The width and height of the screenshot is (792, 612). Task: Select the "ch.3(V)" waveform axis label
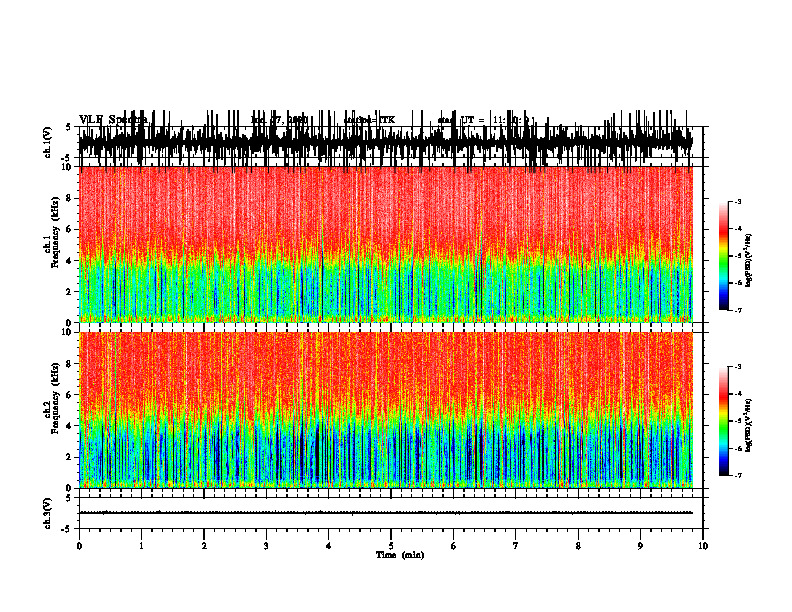coord(48,513)
